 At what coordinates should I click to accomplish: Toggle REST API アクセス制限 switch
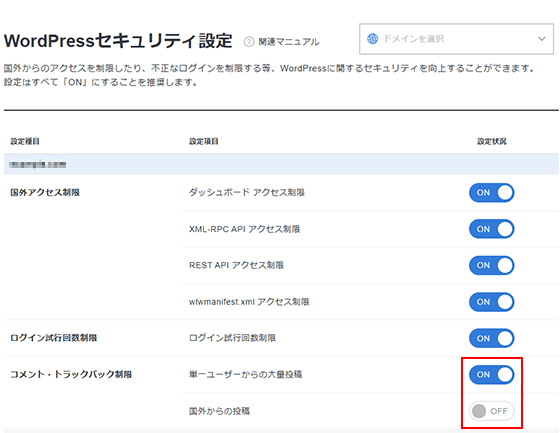pos(491,265)
